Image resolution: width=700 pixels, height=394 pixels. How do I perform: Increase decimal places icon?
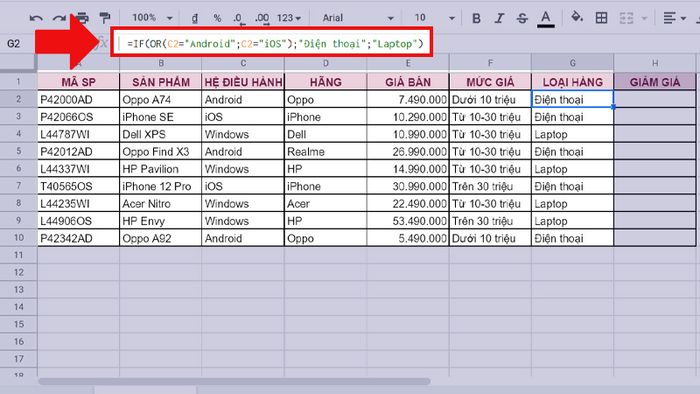pos(262,18)
